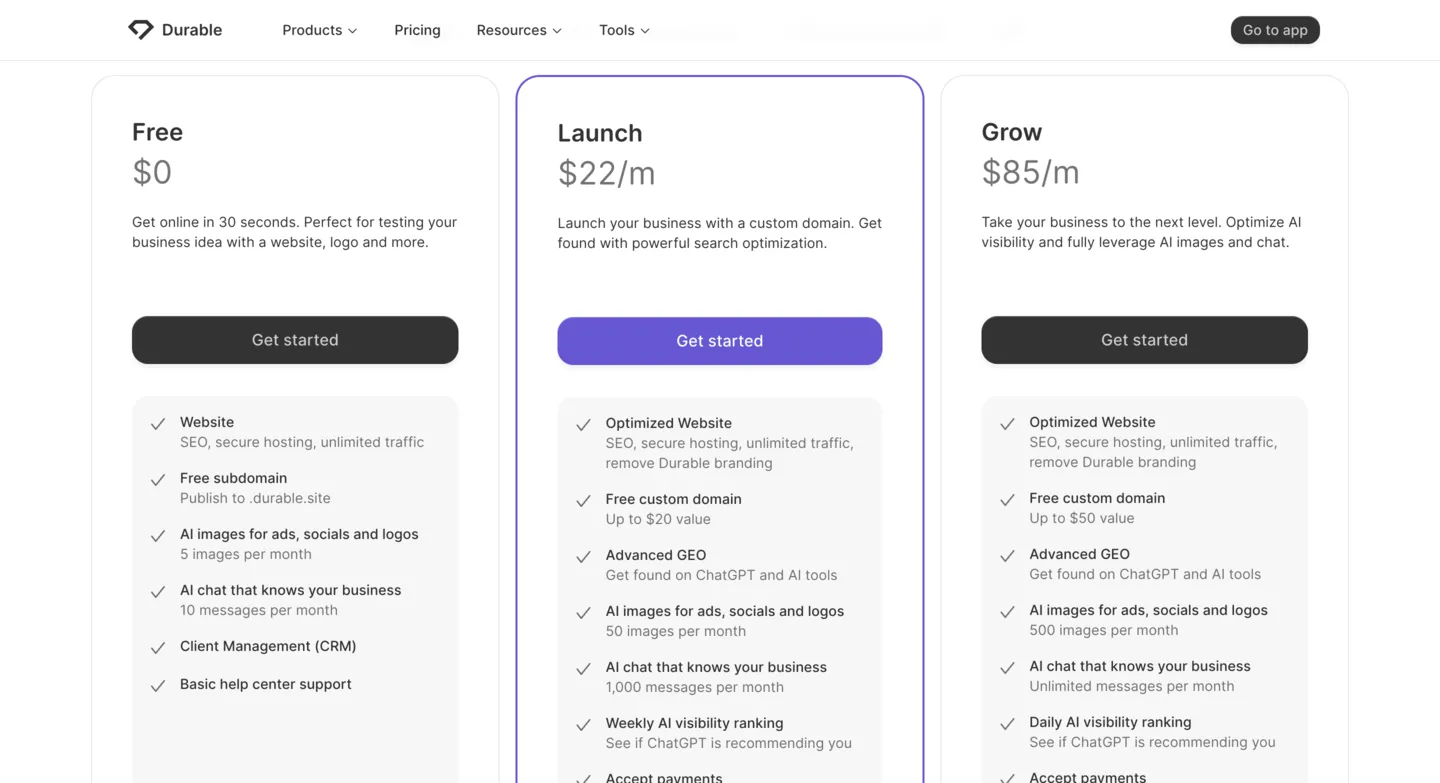Image resolution: width=1440 pixels, height=783 pixels.
Task: Click checkmark beside Website in Free plan
Action: coord(158,424)
